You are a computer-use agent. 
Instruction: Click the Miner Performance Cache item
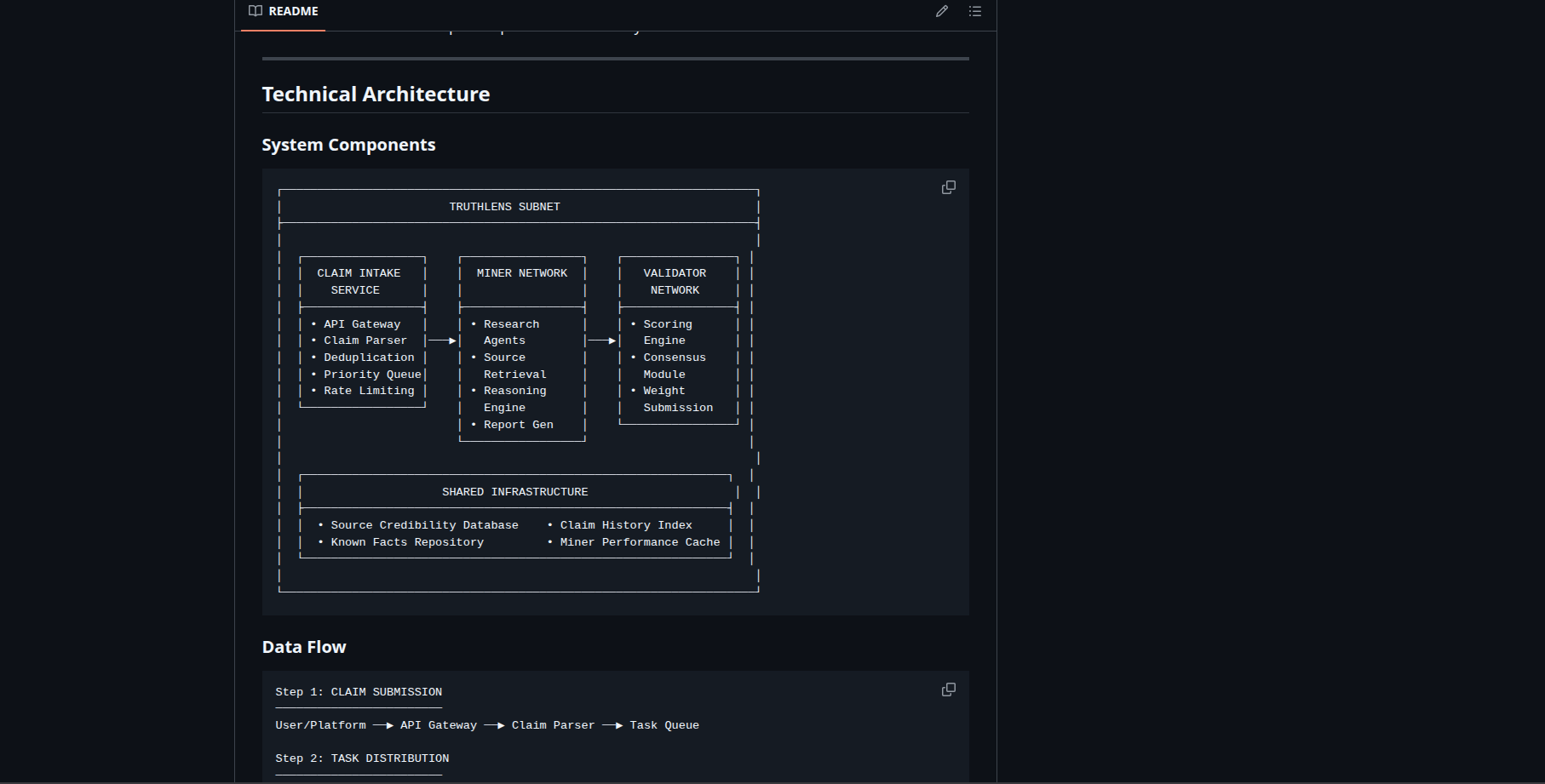pyautogui.click(x=640, y=542)
